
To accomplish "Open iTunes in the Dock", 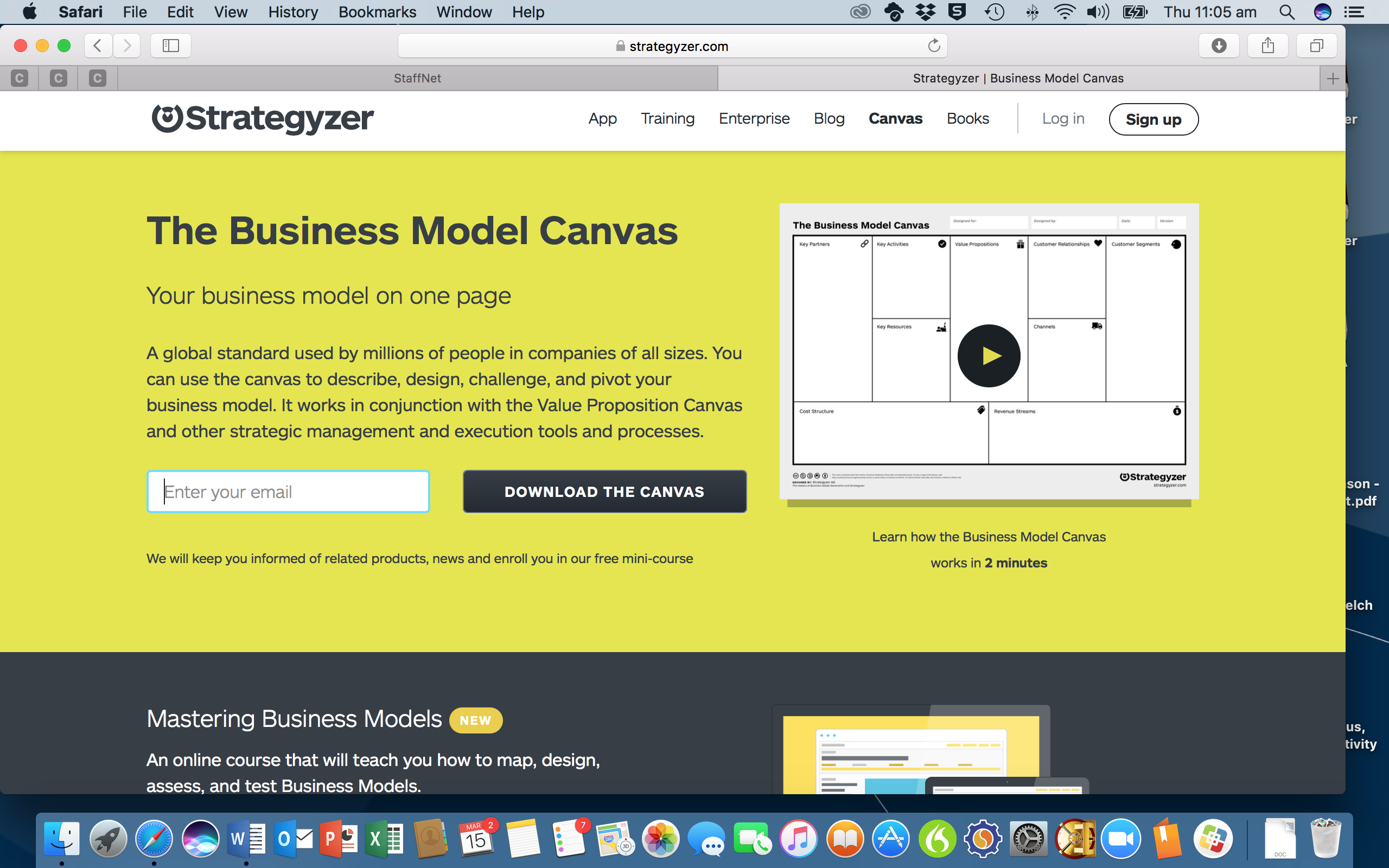I will (x=798, y=838).
